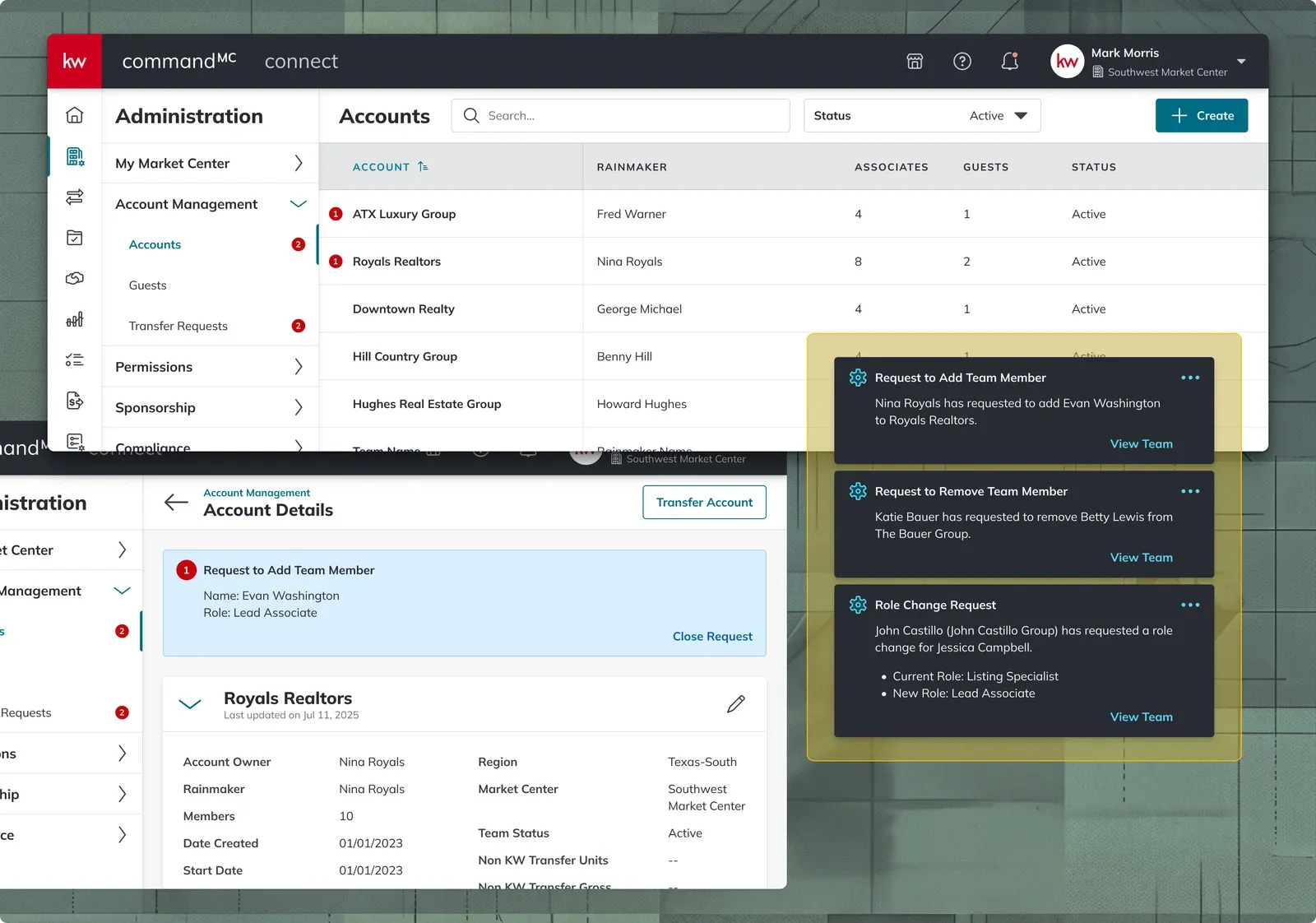
Task: Click View Team on the Remove Team Member request
Action: (x=1142, y=557)
